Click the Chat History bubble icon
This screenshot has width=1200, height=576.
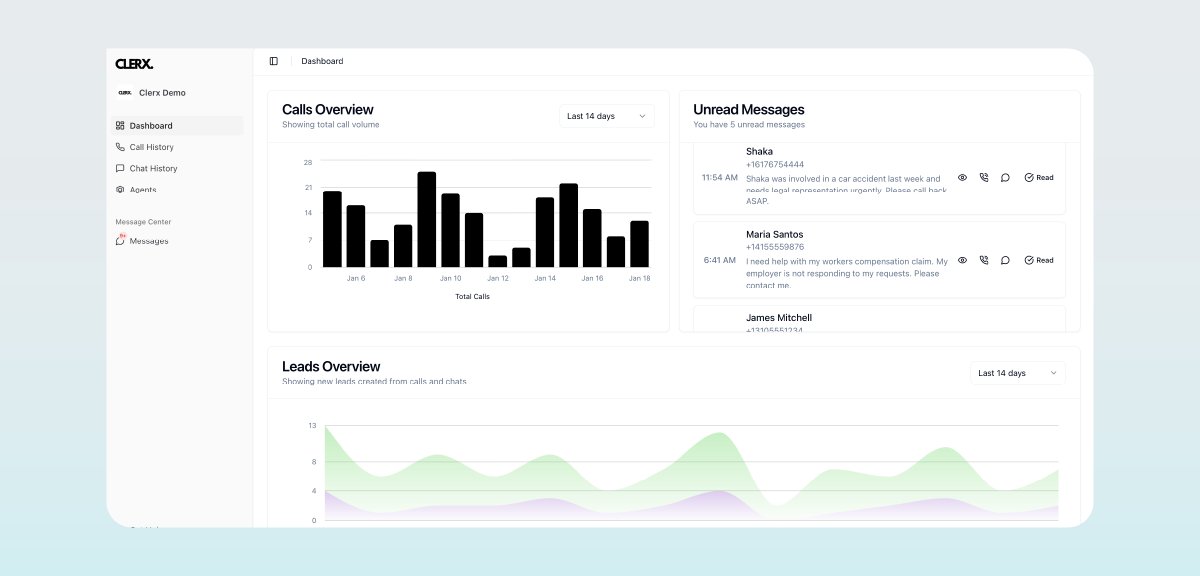point(120,168)
